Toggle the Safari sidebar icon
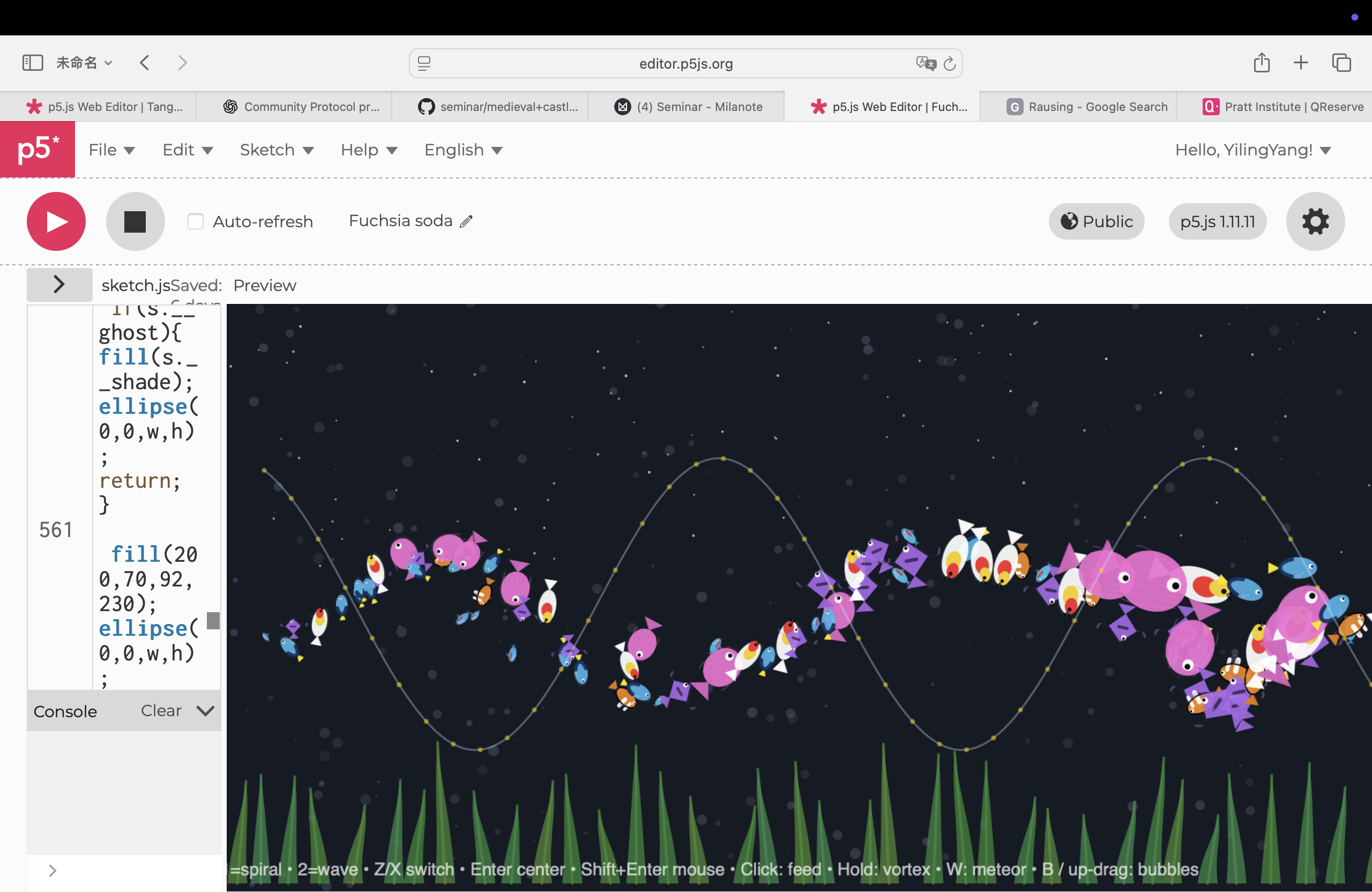The height and width of the screenshot is (892, 1372). pyautogui.click(x=32, y=63)
